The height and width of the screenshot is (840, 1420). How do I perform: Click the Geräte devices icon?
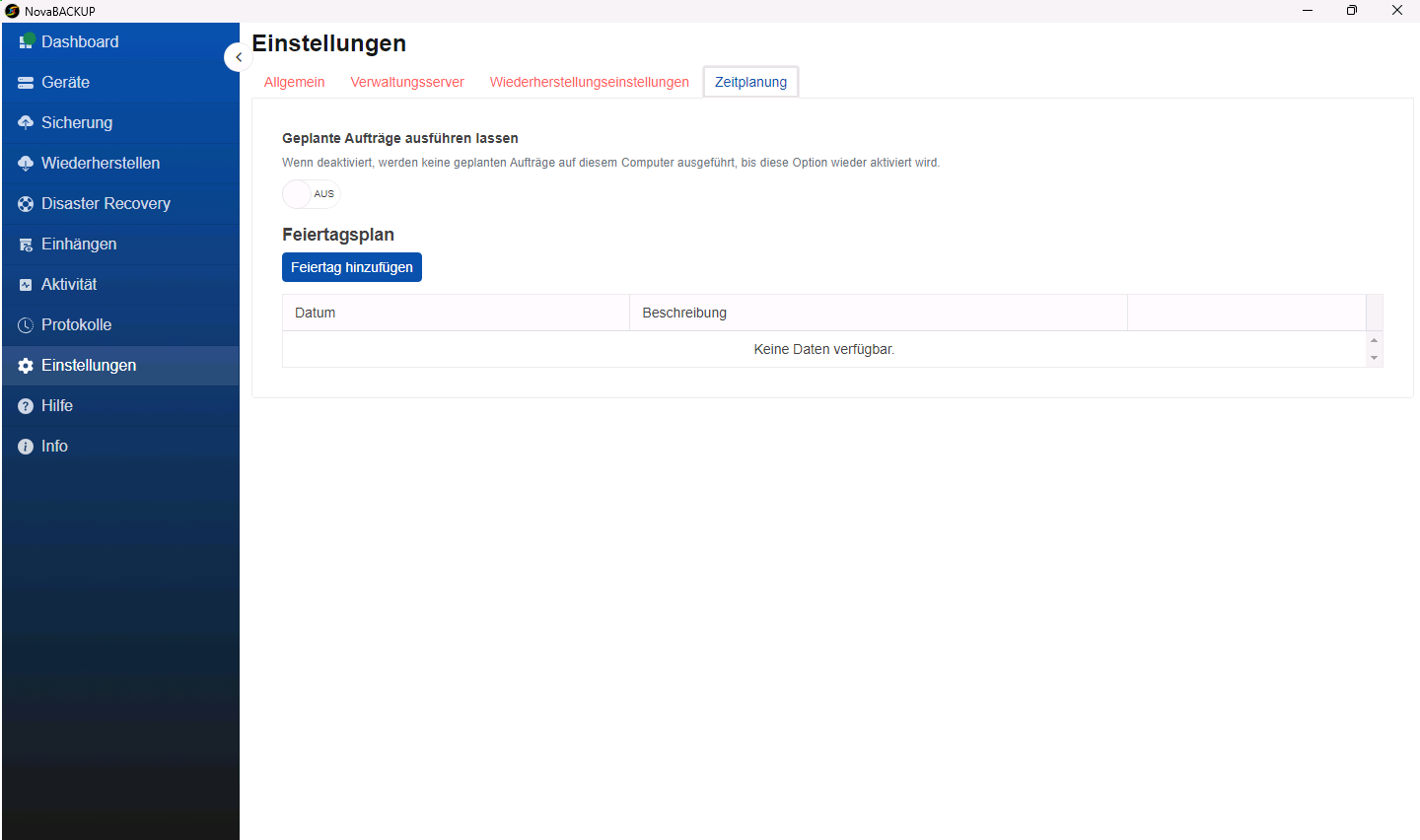pos(26,83)
